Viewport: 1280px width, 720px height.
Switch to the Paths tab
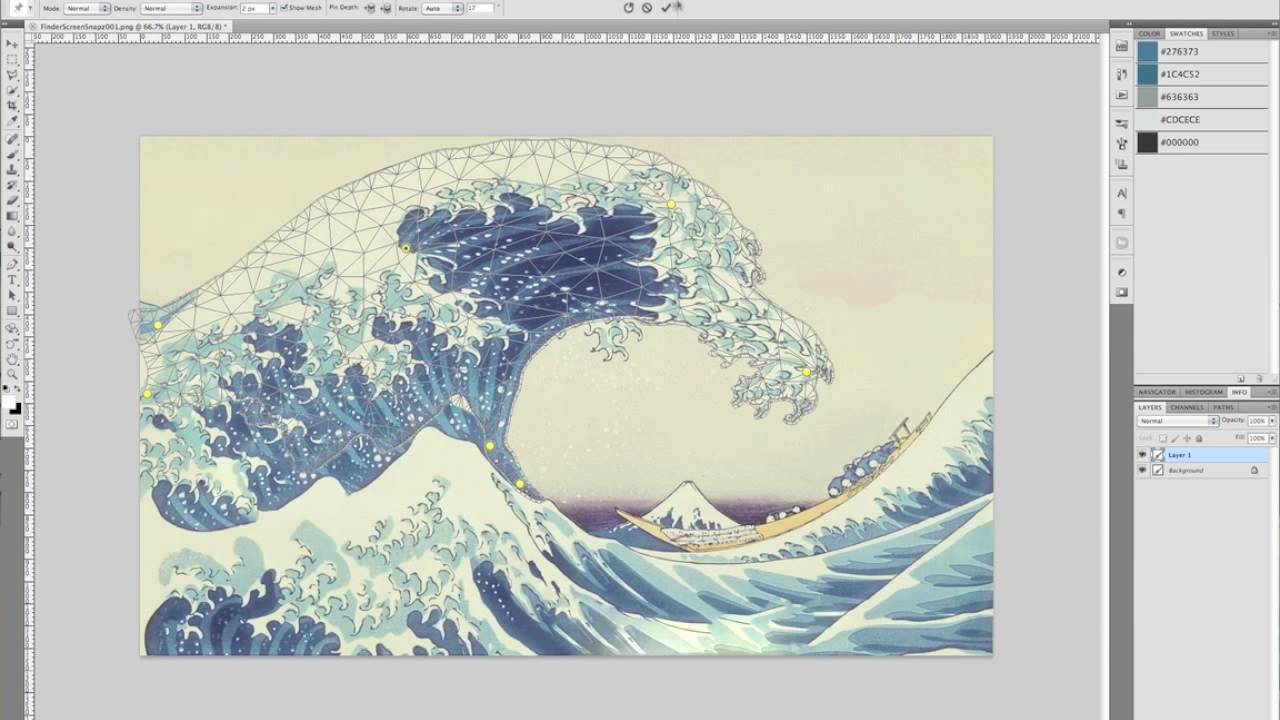[x=1224, y=407]
